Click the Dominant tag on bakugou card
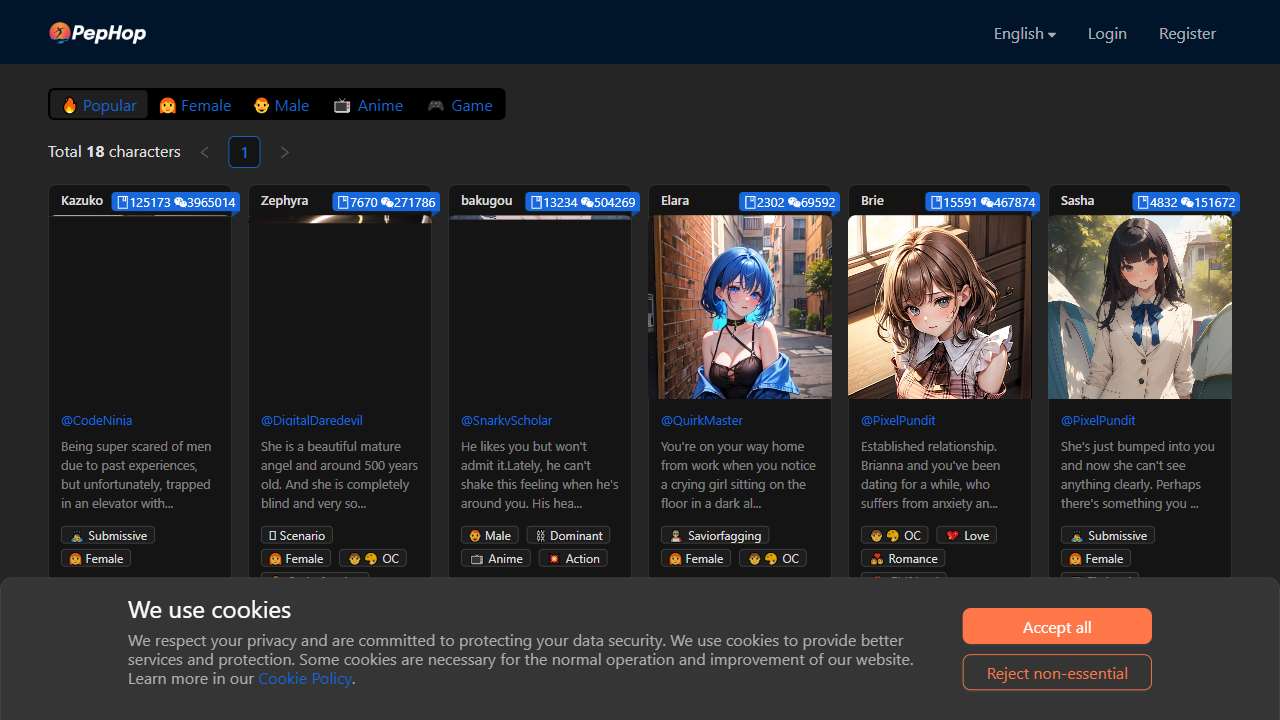This screenshot has height=720, width=1280. click(x=568, y=535)
